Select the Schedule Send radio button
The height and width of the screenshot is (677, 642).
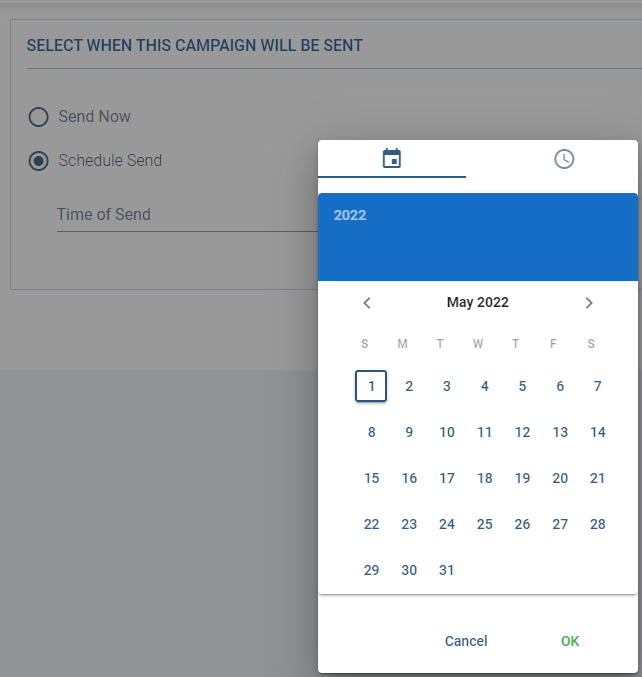pos(38,161)
